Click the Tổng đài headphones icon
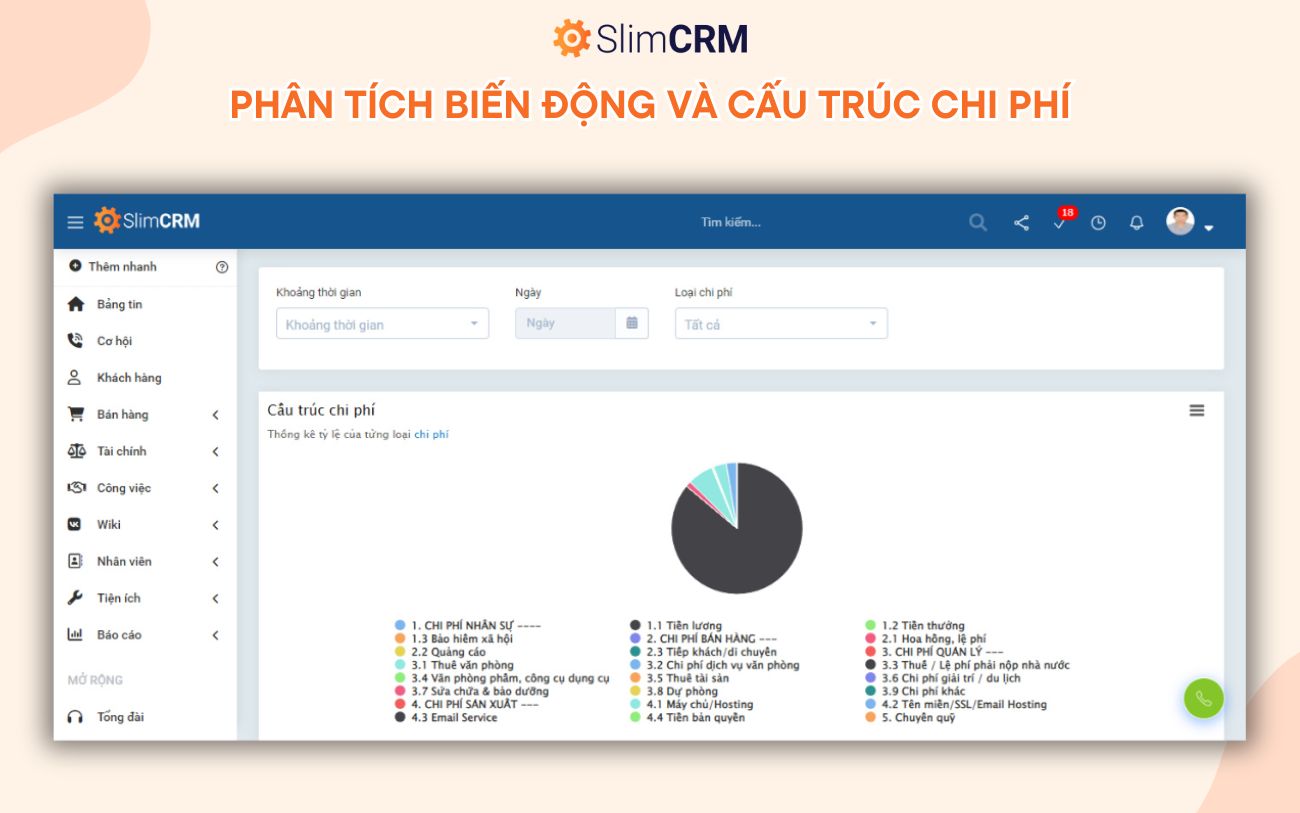 click(75, 717)
